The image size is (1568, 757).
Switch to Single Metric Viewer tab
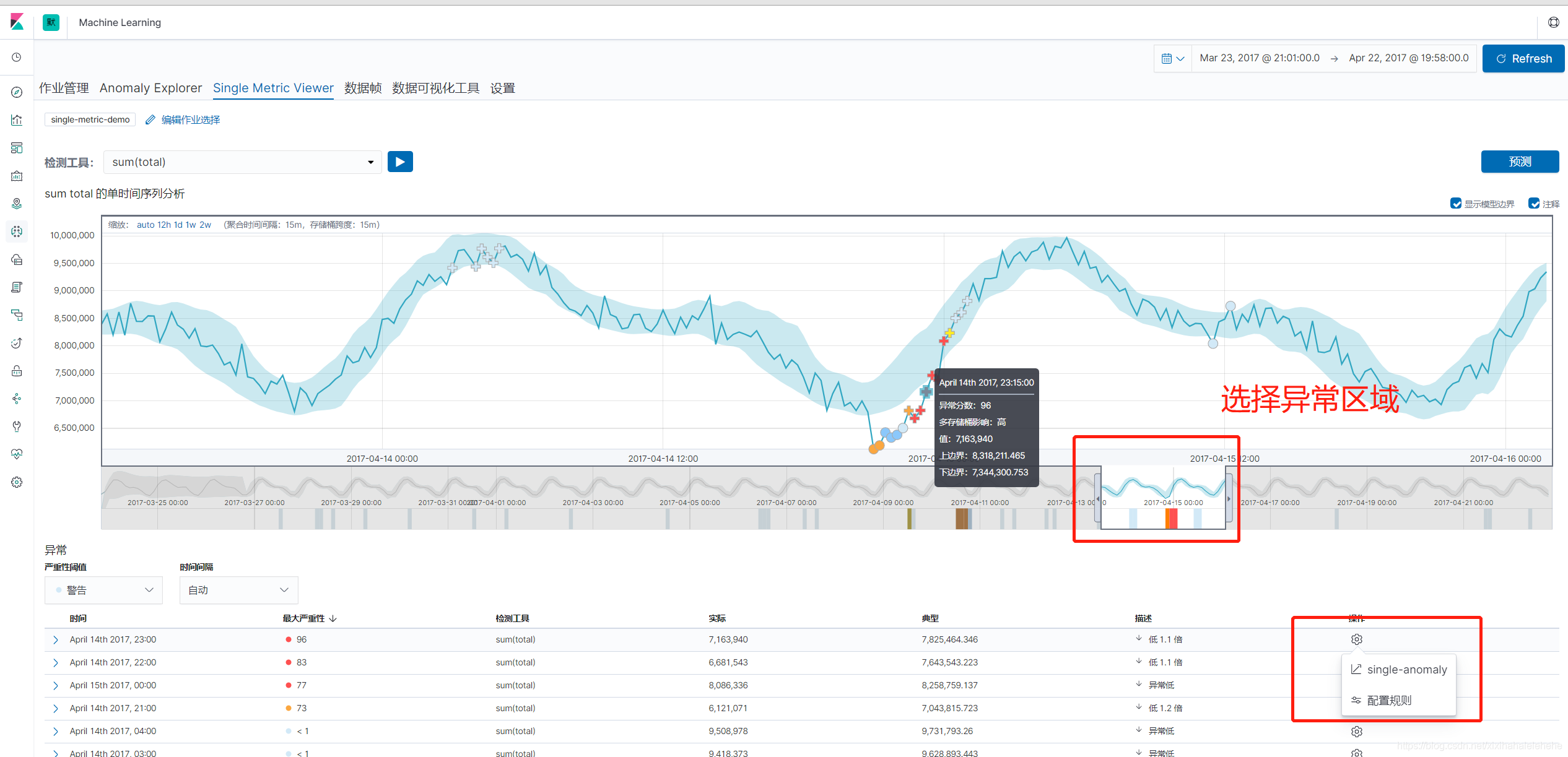pyautogui.click(x=273, y=89)
